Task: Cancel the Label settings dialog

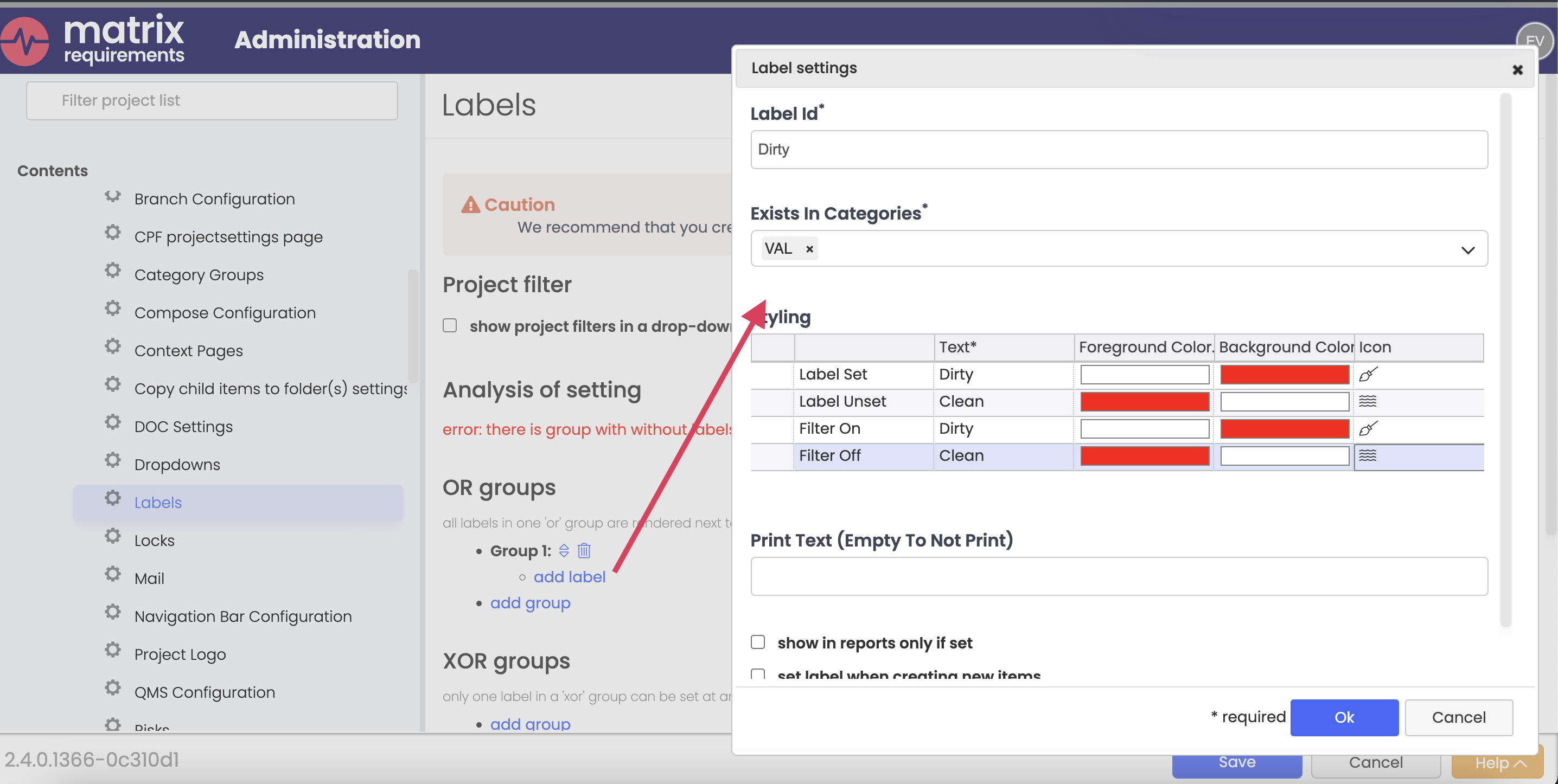Action: point(1458,717)
